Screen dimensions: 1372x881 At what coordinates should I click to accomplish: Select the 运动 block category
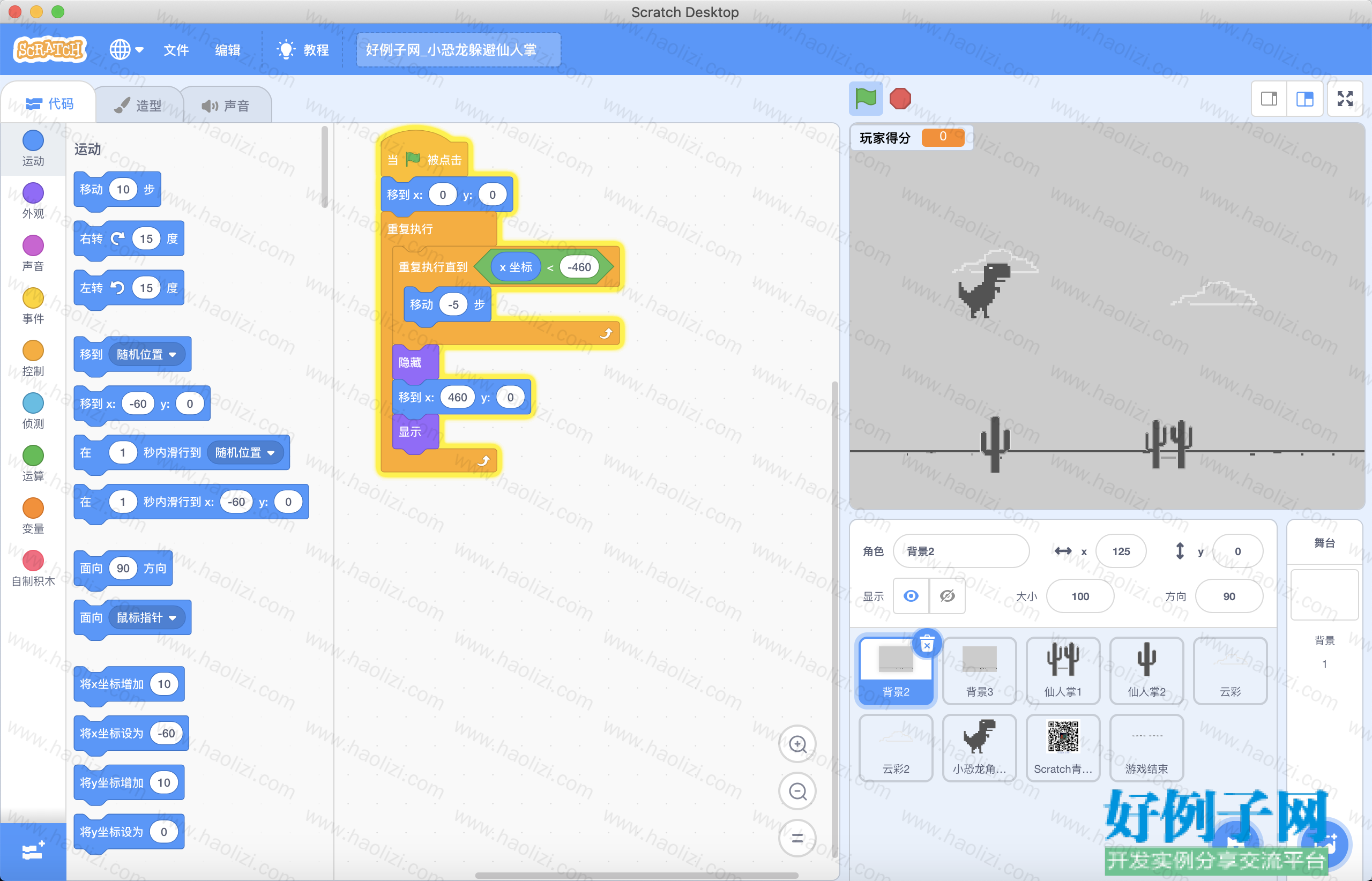pos(33,148)
